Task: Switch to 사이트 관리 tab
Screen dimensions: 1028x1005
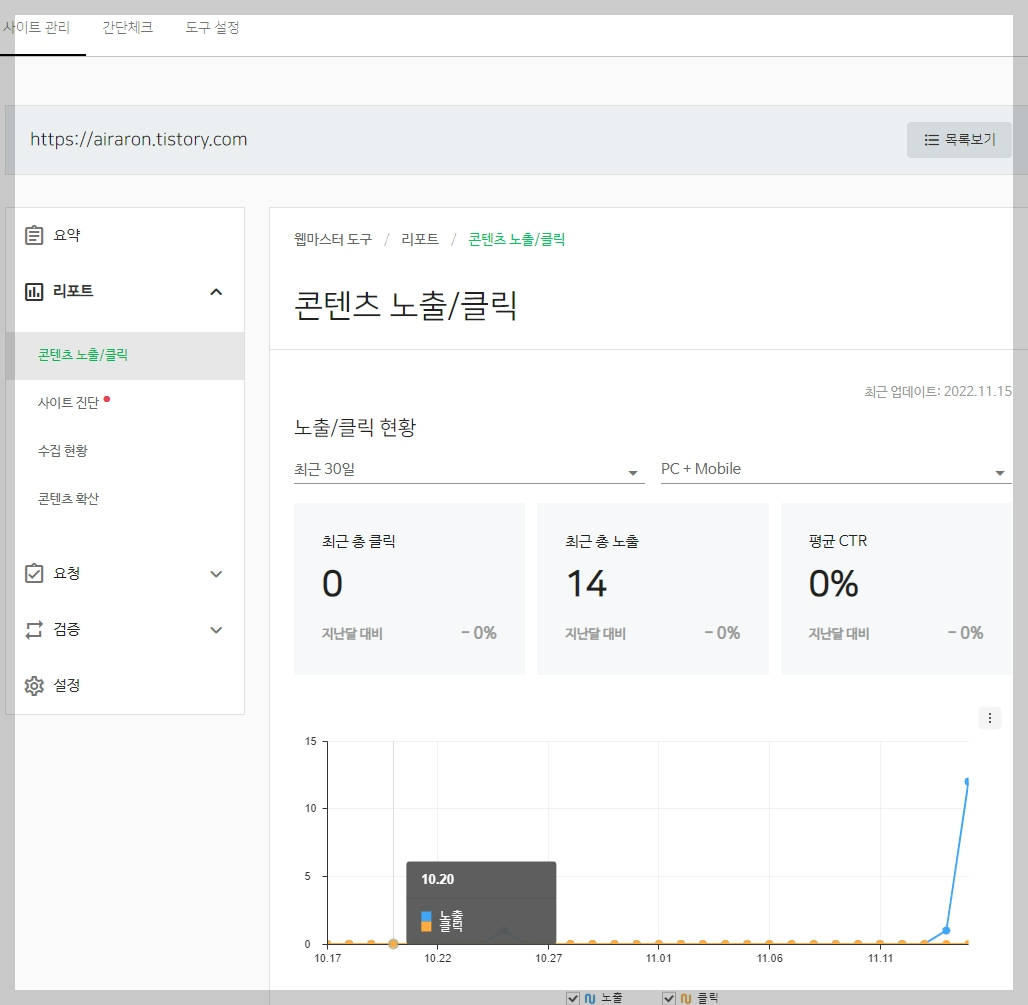Action: click(36, 28)
